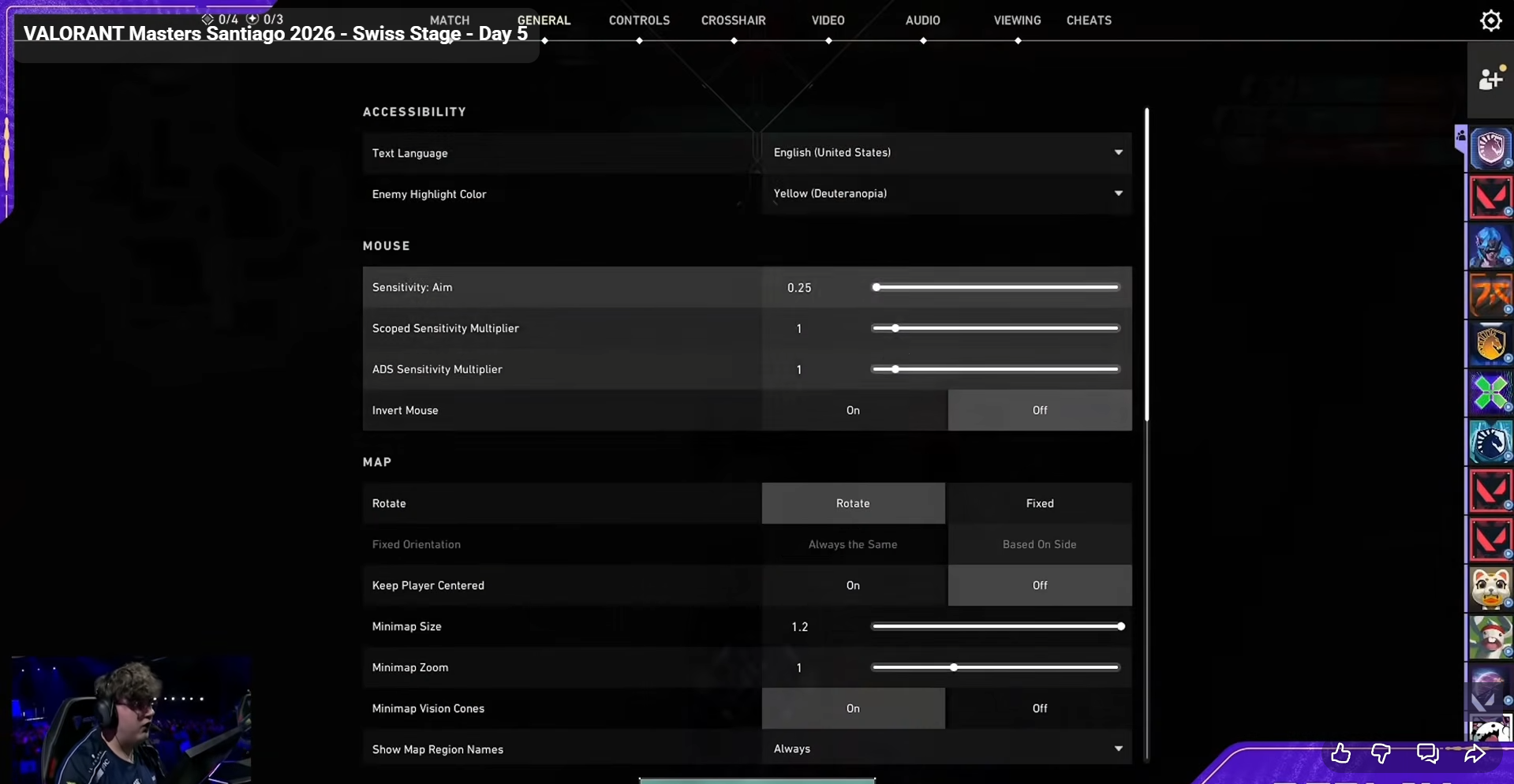Open the comments speech bubble icon
The height and width of the screenshot is (784, 1514).
tap(1427, 754)
